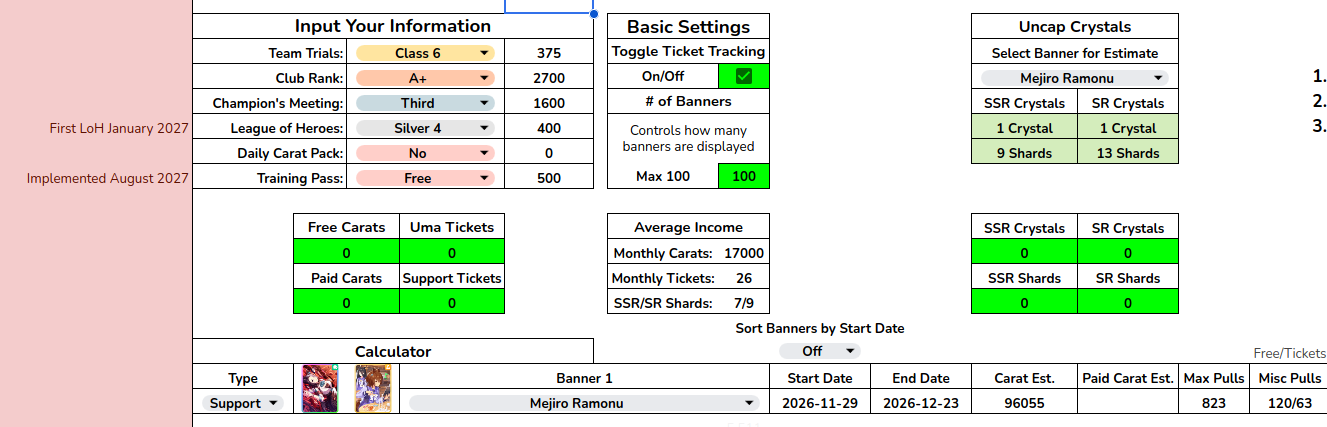Select the Basic Settings header
Image resolution: width=1327 pixels, height=427 pixels.
pos(688,27)
